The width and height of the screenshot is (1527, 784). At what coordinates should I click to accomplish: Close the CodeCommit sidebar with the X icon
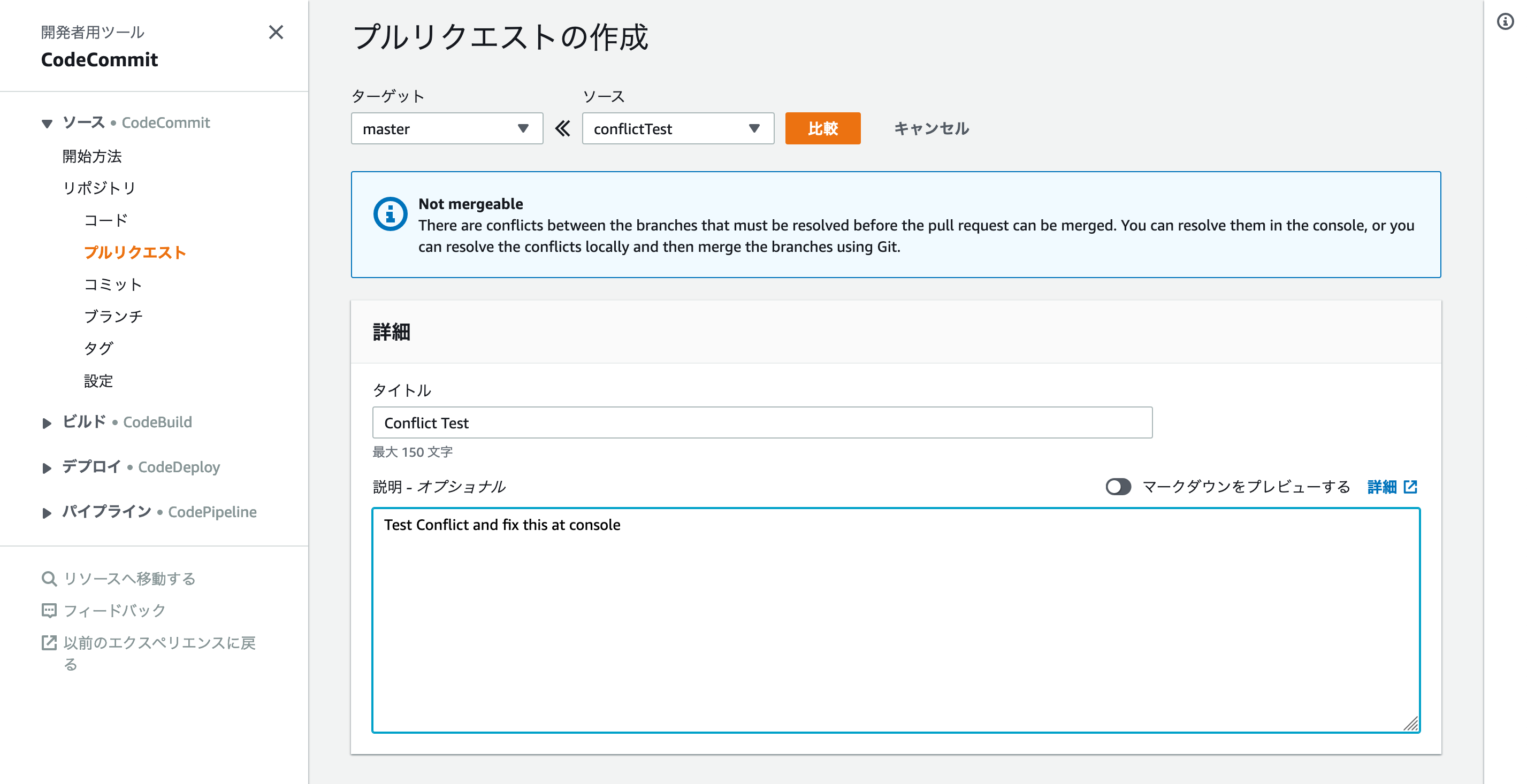point(276,33)
